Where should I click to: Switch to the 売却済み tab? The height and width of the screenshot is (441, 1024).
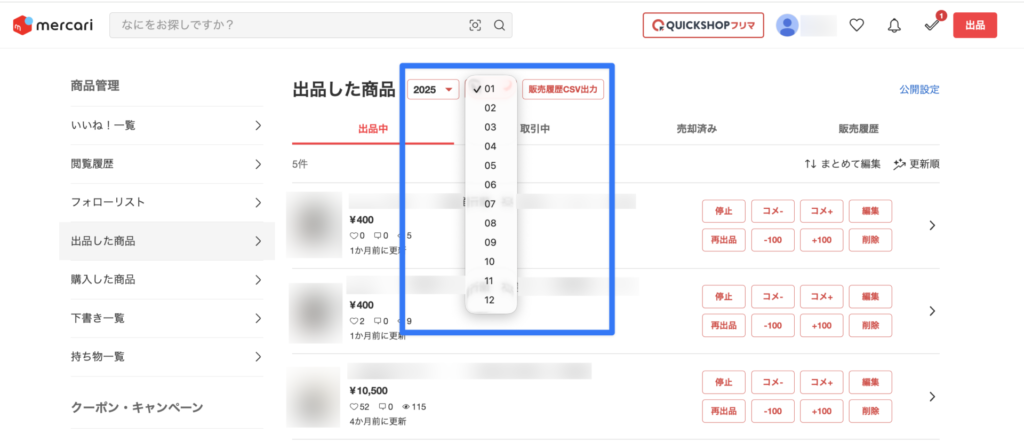coord(698,129)
